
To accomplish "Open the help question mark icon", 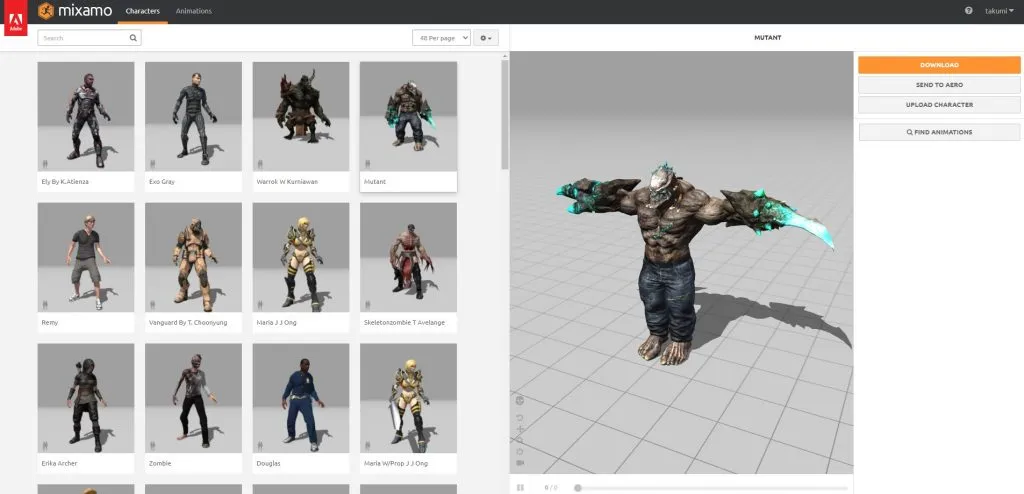I will [x=968, y=11].
